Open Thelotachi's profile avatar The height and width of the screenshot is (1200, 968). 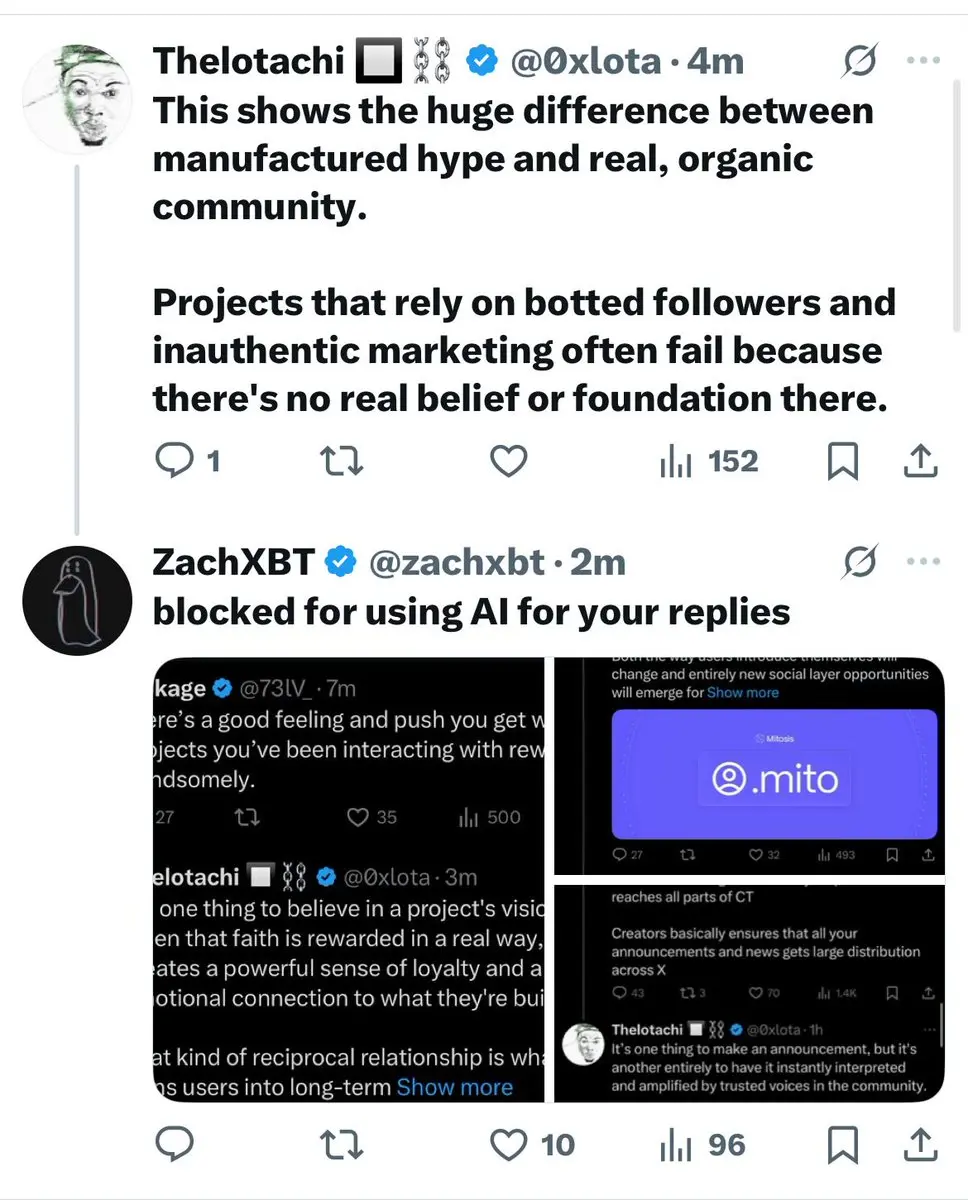coord(77,98)
